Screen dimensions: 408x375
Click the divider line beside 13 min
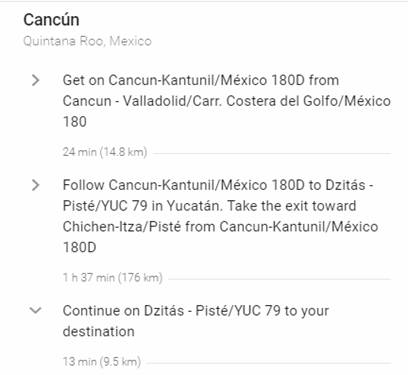269,363
